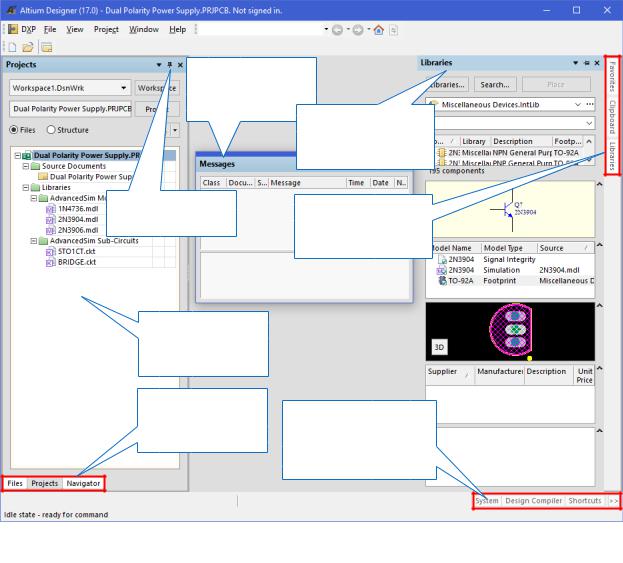Click the 2N3906.mdl model file icon
This screenshot has width=623, height=563.
pos(50,230)
